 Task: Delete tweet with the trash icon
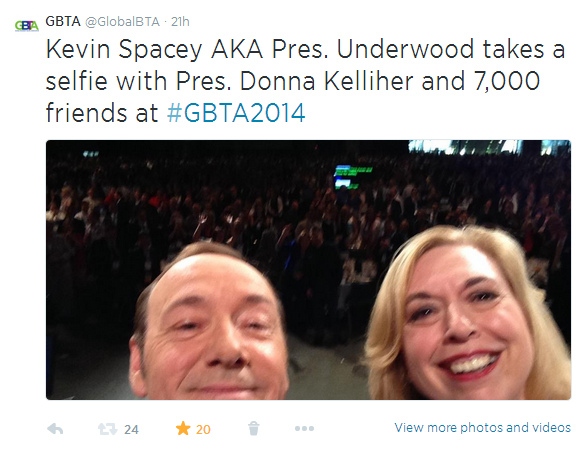(x=254, y=429)
